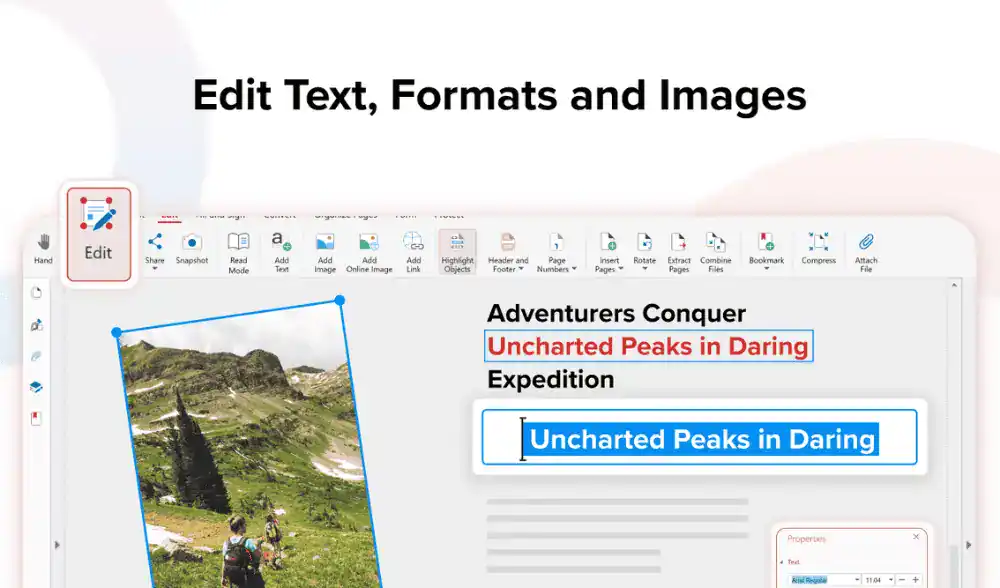Switch to Read Mode

pos(238,252)
